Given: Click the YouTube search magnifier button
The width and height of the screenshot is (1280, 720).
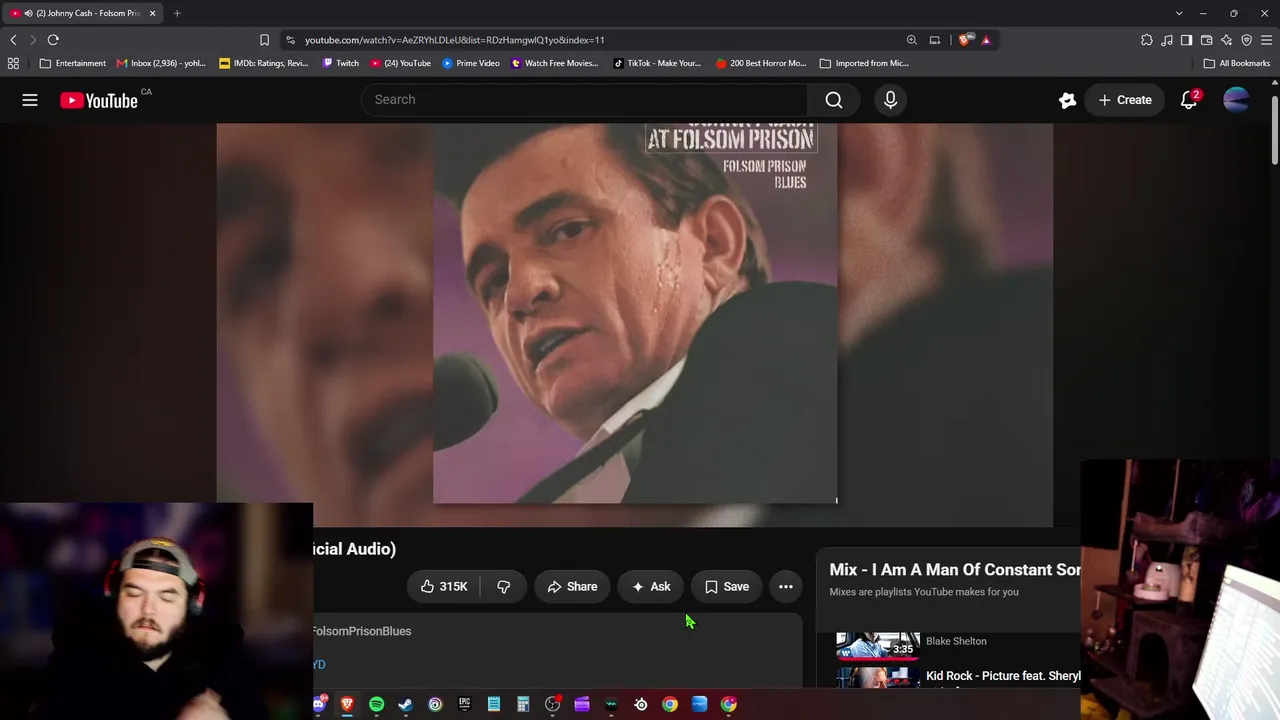Looking at the screenshot, I should [834, 100].
